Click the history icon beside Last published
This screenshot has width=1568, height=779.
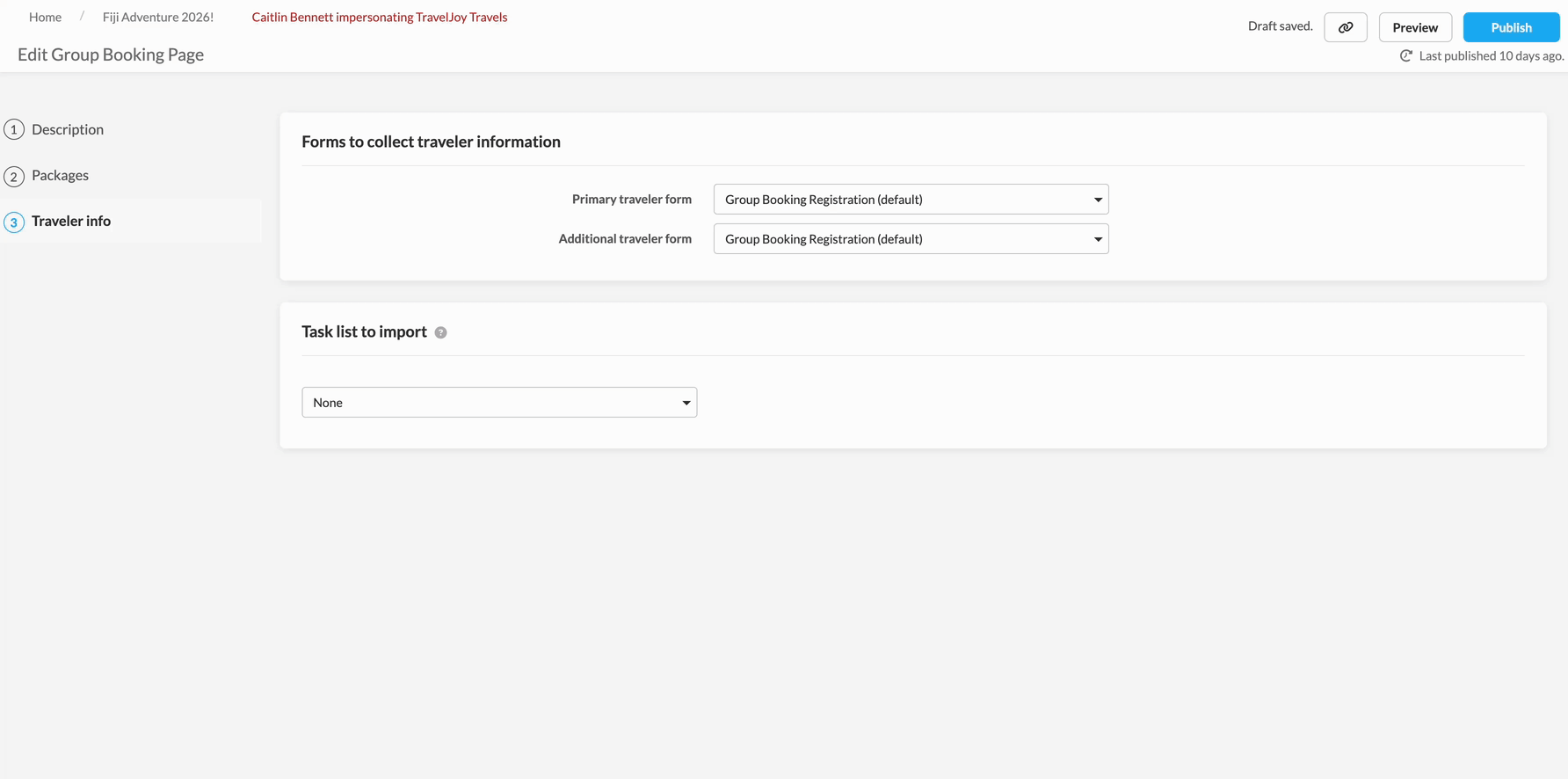(1405, 56)
